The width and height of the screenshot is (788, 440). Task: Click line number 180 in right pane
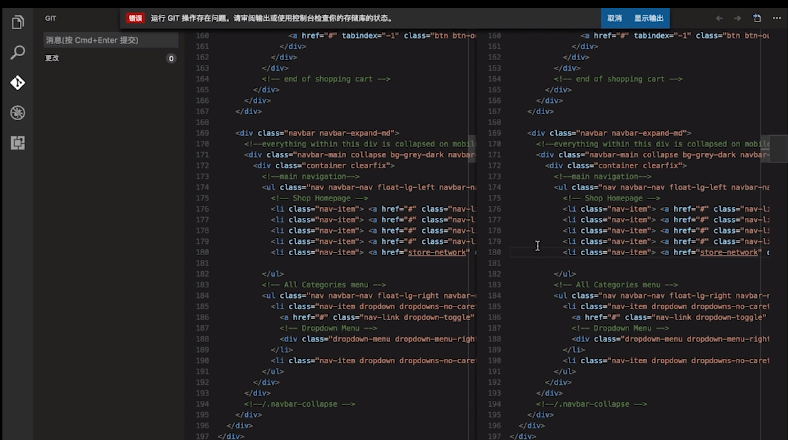pos(494,252)
